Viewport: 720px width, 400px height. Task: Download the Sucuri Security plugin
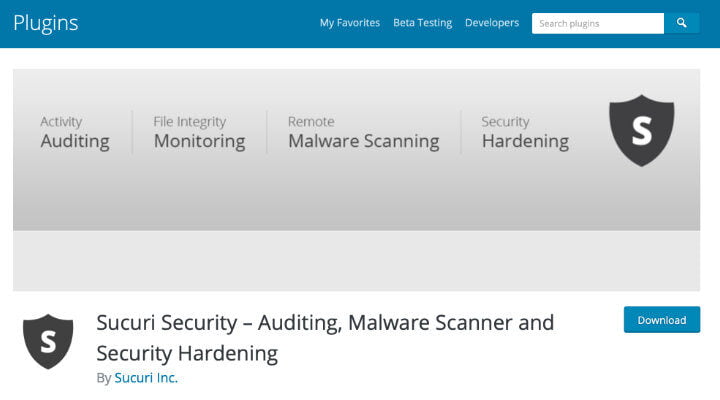click(662, 320)
